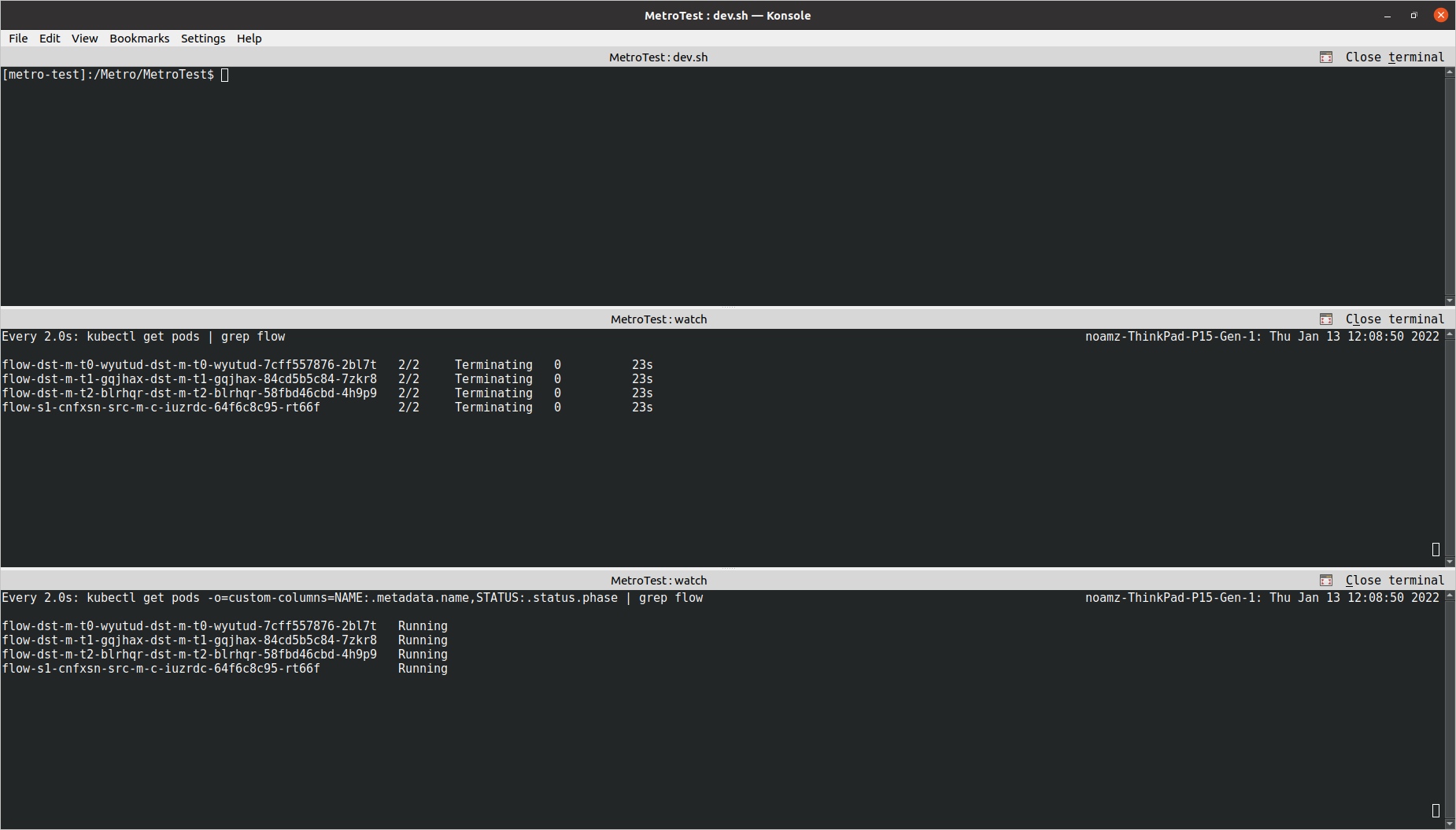Screen dimensions: 1456x830
Task: Close terminal showing Running pod phases
Action: [x=1394, y=581]
